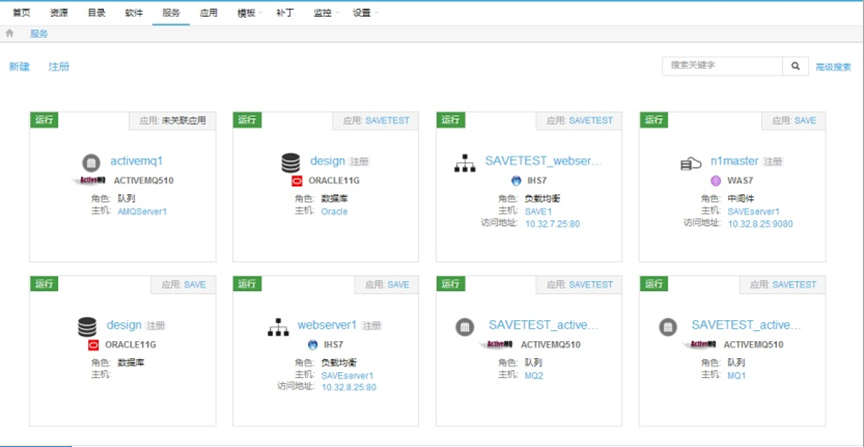Go to the 资源 menu item
The height and width of the screenshot is (447, 864).
[59, 13]
